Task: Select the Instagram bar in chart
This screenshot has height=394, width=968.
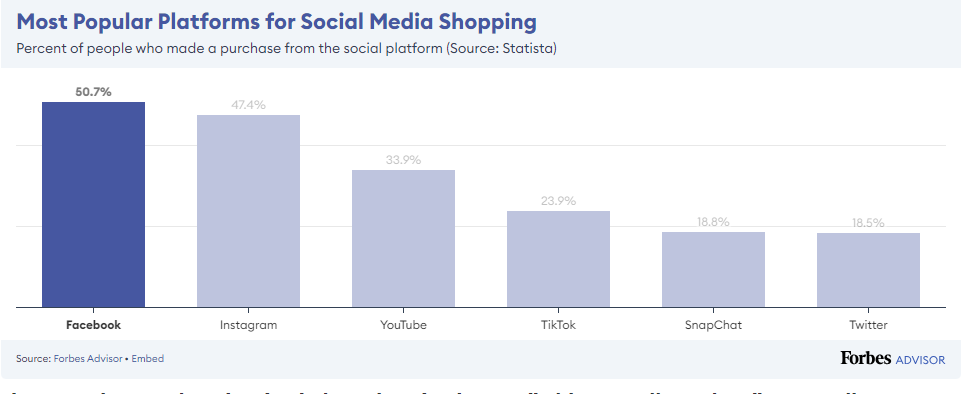Action: (x=248, y=211)
